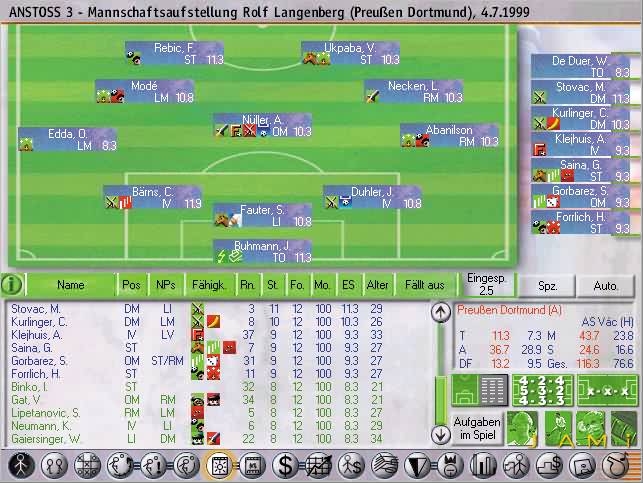The image size is (643, 483).
Task: Click the Spz. button
Action: 547,286
